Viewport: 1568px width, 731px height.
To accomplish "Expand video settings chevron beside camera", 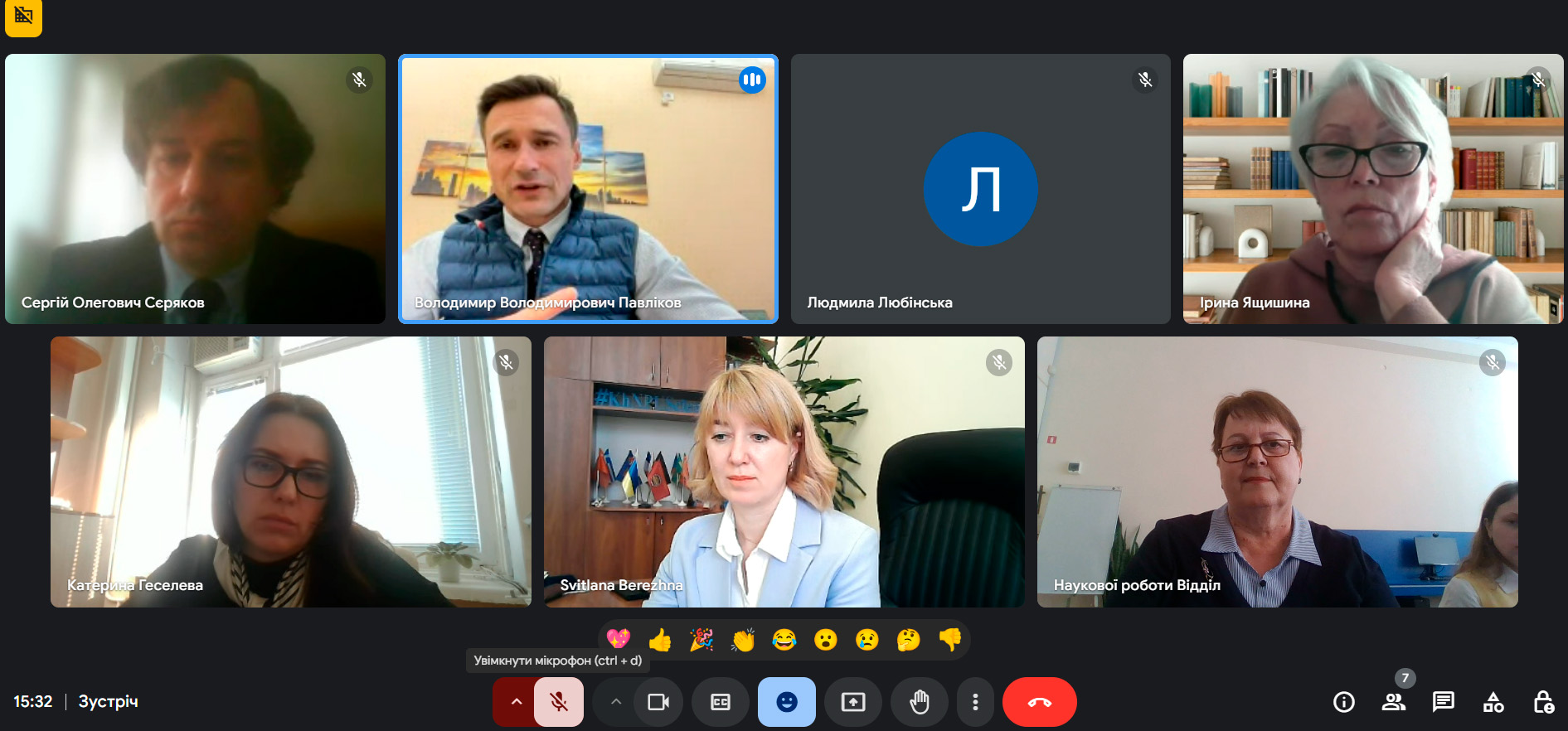I will tap(615, 702).
